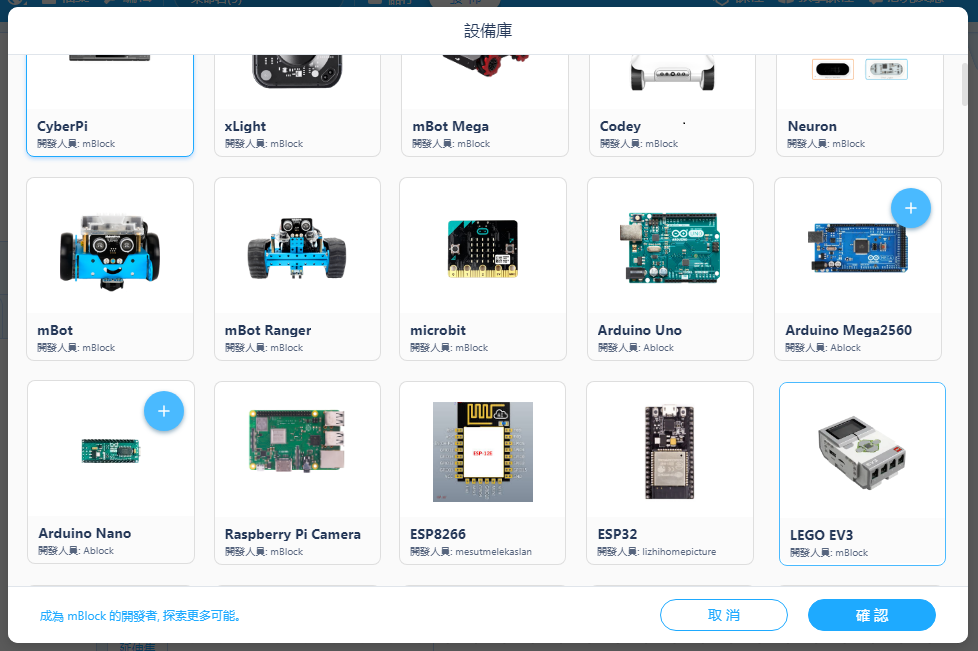Click the Raspberry Pi Camera name label
Screen dimensions: 978x651
(x=293, y=534)
